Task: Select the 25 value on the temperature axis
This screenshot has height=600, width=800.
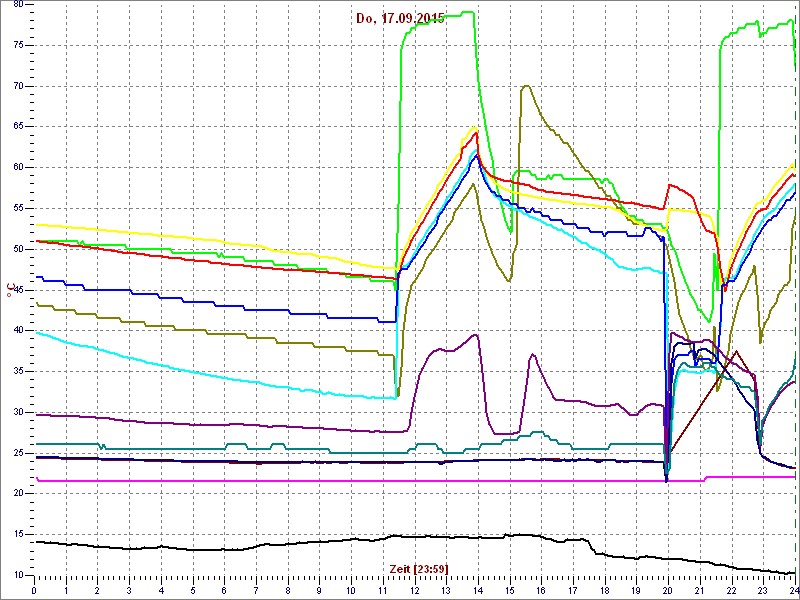Action: point(18,453)
